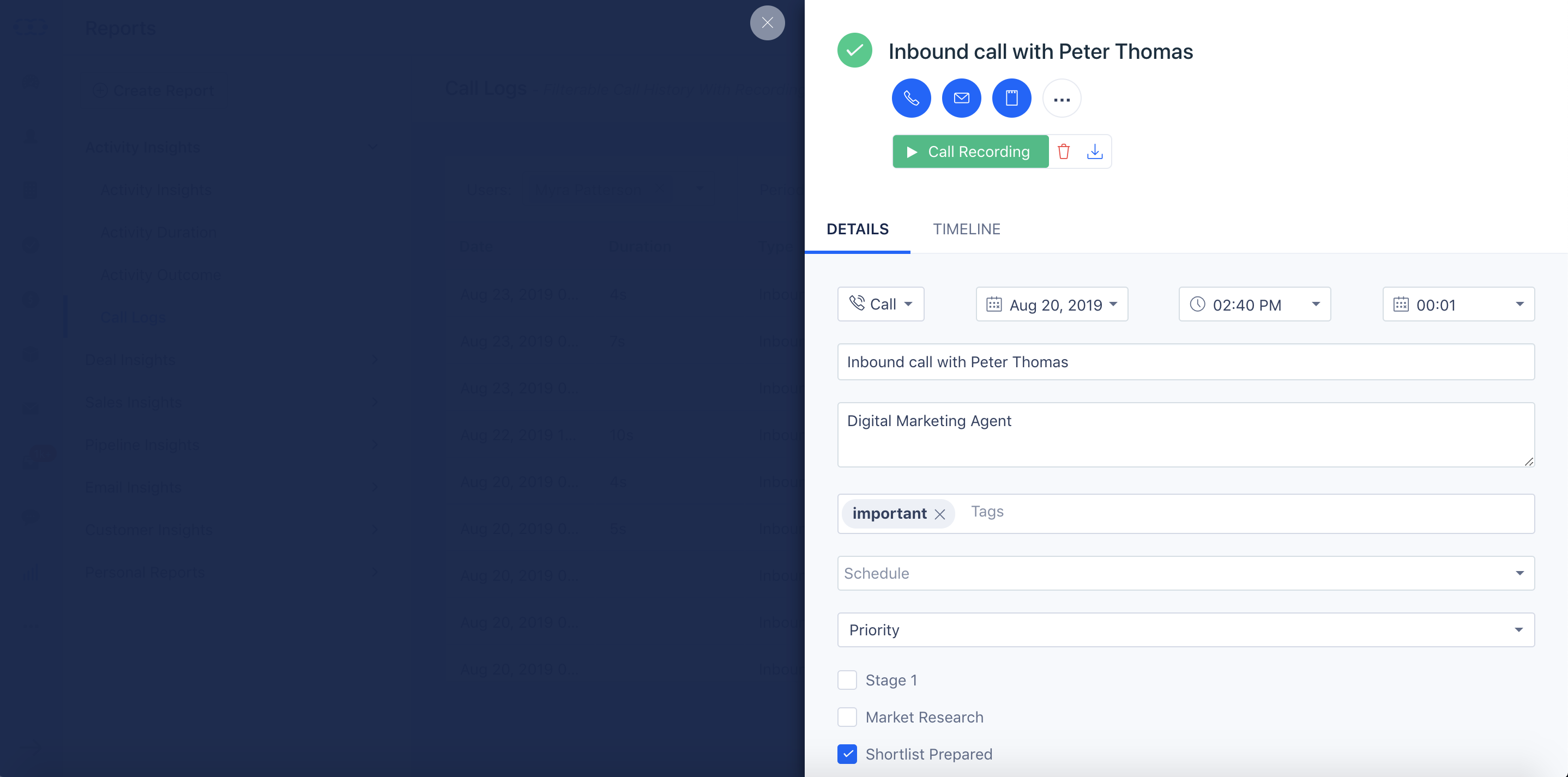Download the call recording
Screen dimensions: 1568x777
tap(1094, 151)
